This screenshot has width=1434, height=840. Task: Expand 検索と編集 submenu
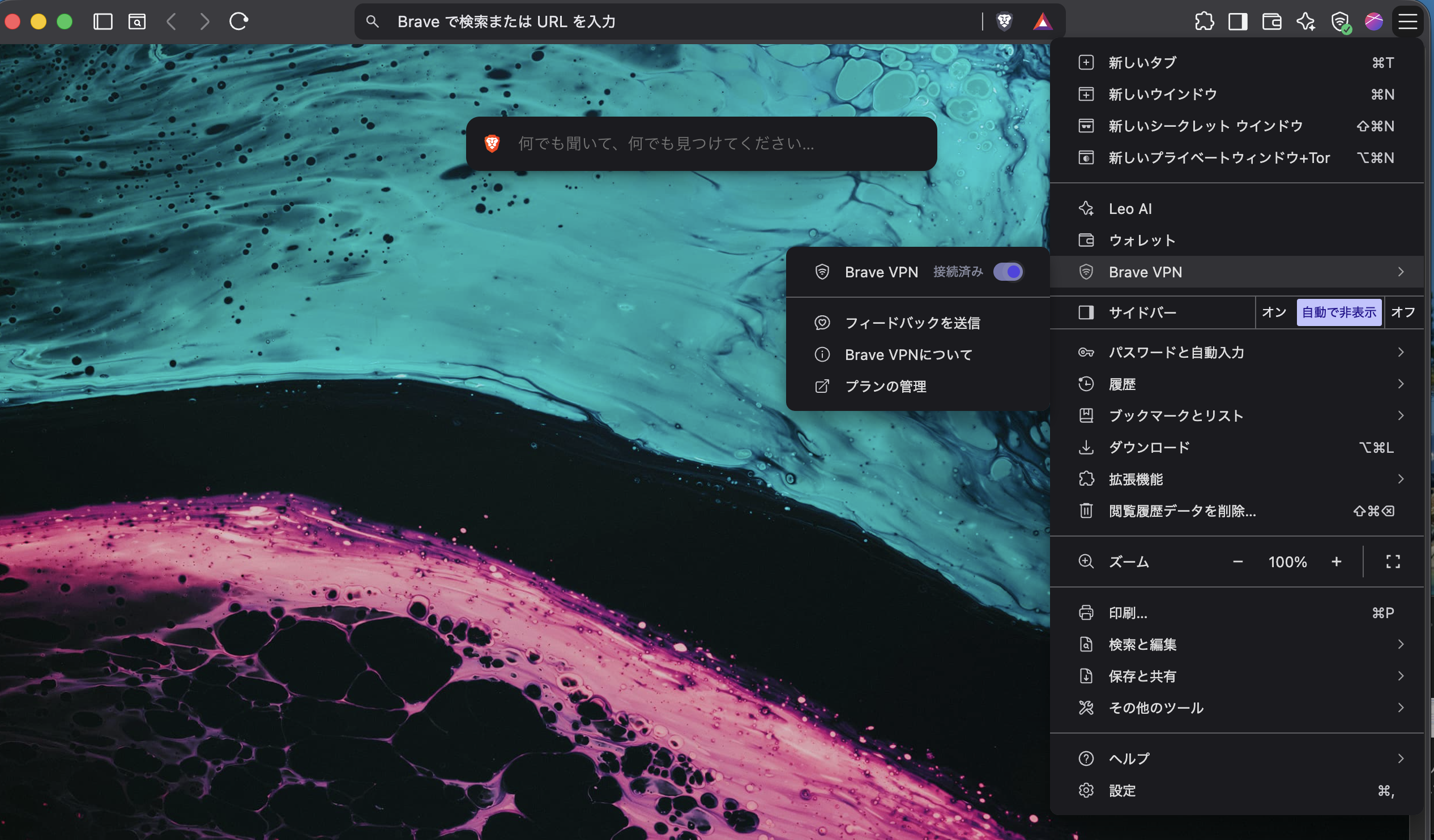click(1401, 644)
